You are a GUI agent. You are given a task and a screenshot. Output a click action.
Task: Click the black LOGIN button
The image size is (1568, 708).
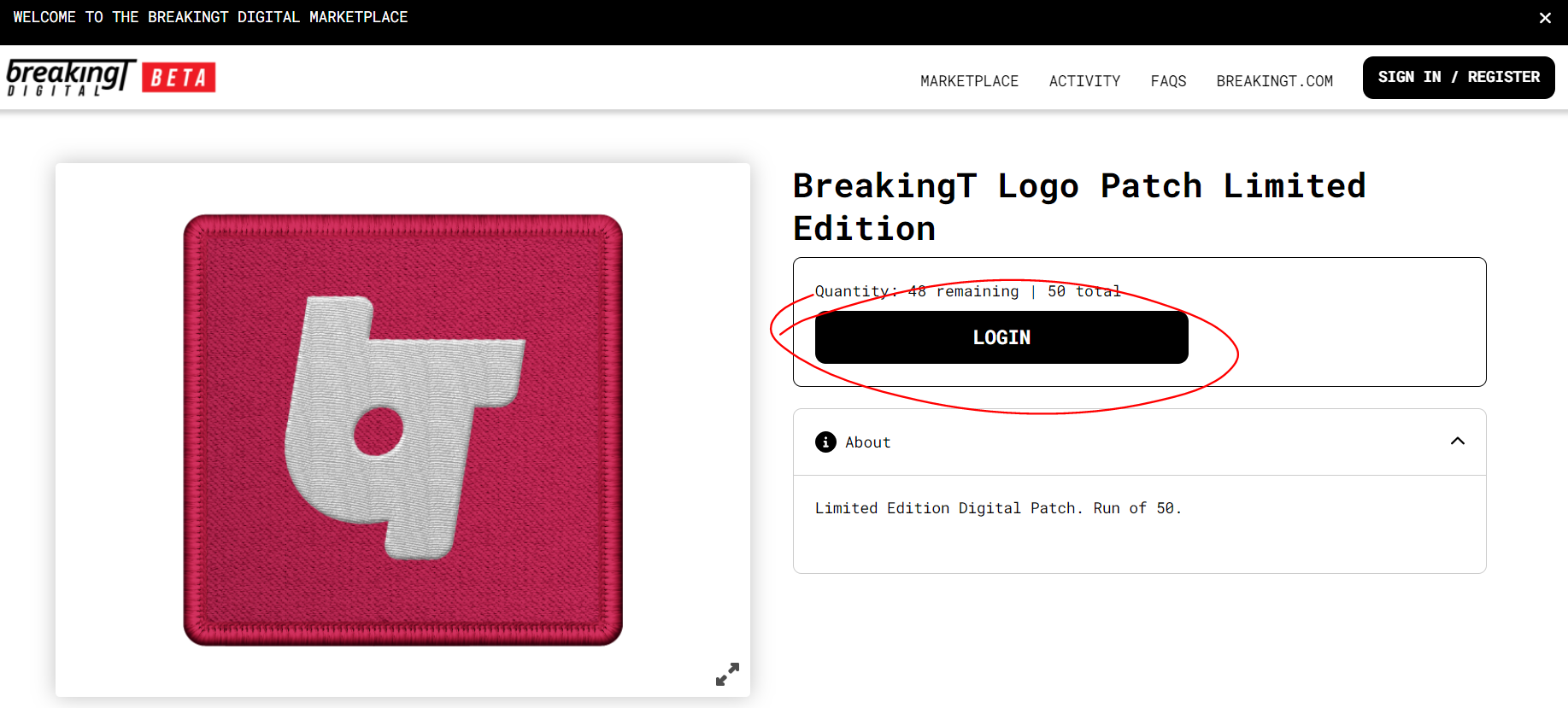click(x=1001, y=337)
